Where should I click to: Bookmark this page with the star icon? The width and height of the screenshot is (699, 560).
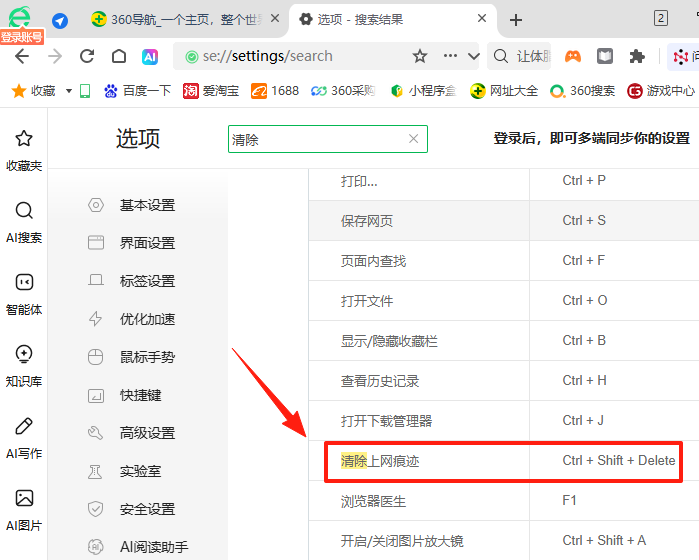419,56
